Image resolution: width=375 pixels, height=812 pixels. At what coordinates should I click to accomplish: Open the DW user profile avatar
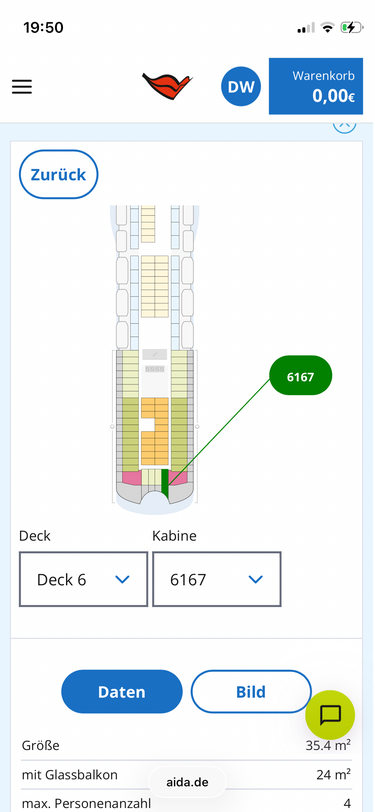coord(241,86)
